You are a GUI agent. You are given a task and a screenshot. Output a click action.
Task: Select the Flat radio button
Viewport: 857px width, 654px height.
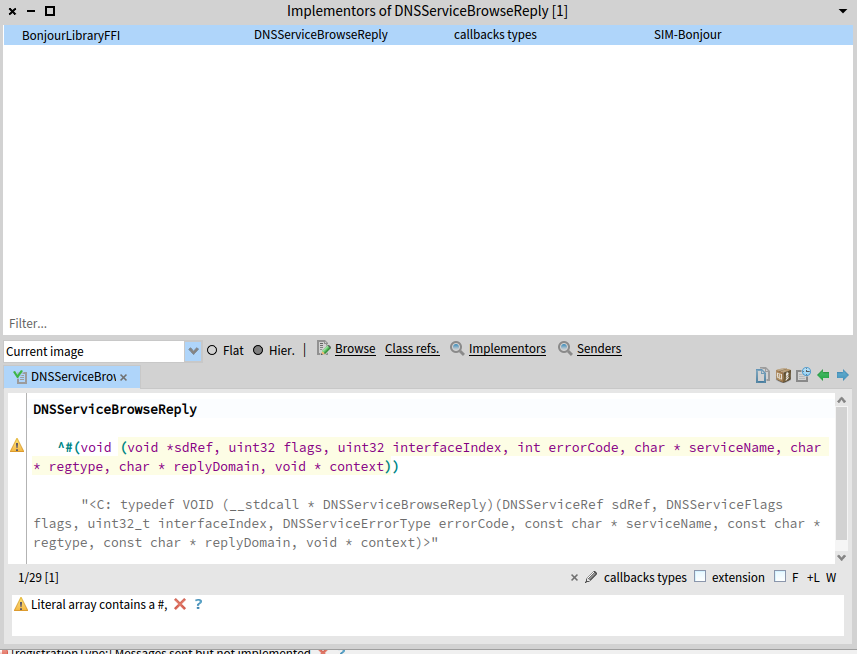[x=212, y=350]
